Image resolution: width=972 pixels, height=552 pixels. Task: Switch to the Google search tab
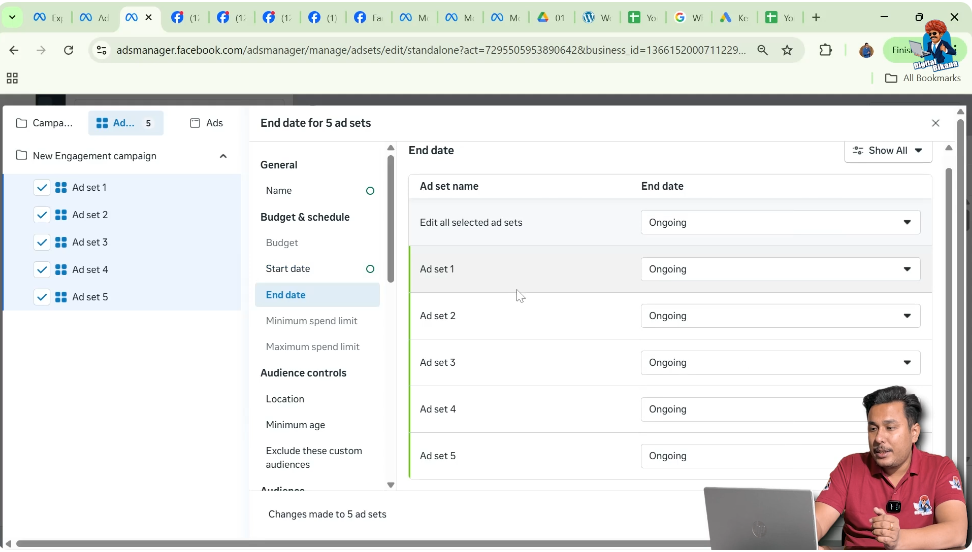pos(687,17)
